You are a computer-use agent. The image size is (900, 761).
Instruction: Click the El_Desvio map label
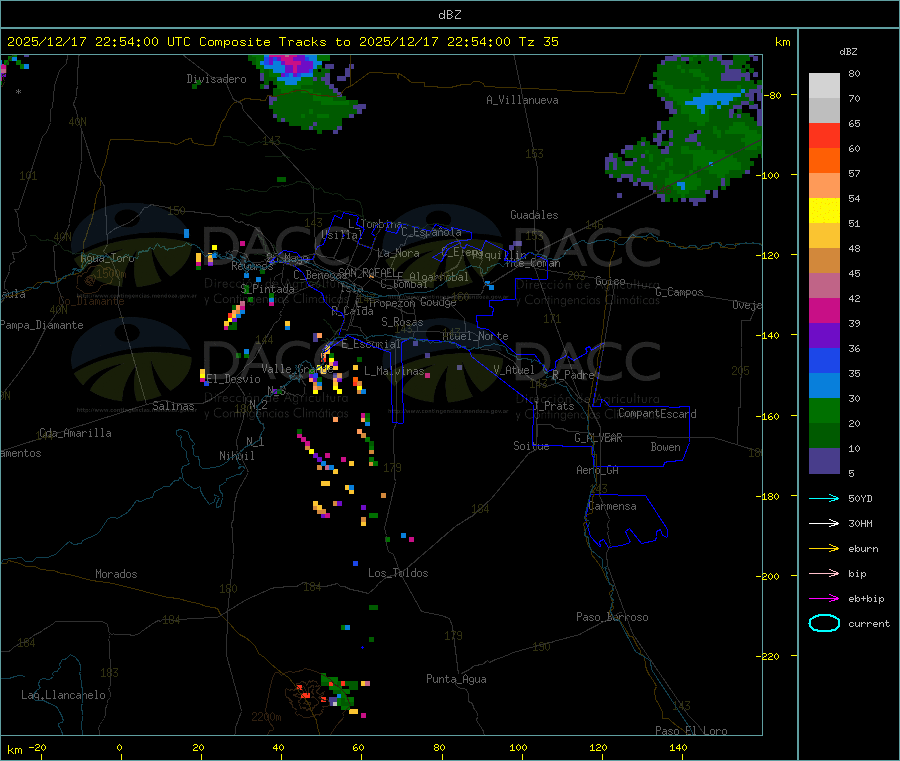[234, 379]
